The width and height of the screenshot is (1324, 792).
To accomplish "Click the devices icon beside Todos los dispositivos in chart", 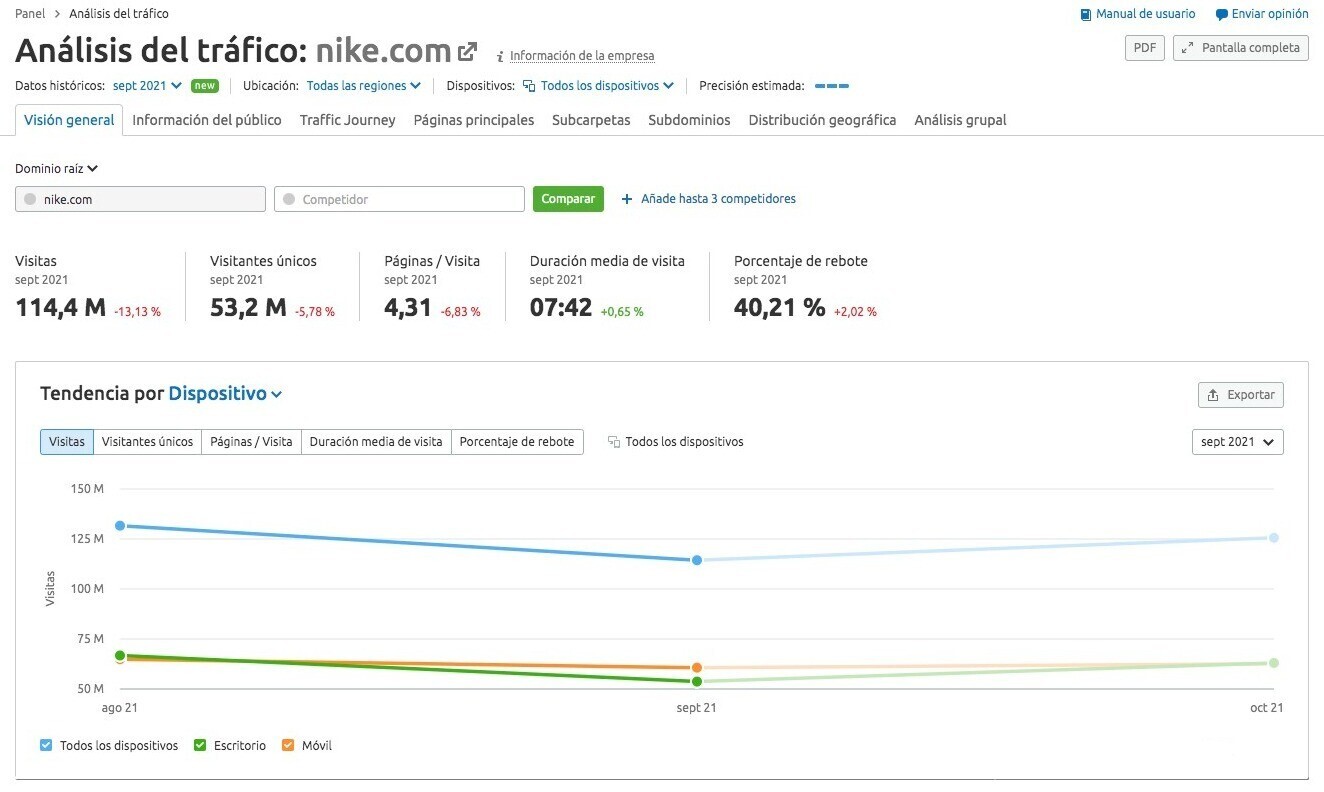I will point(614,442).
